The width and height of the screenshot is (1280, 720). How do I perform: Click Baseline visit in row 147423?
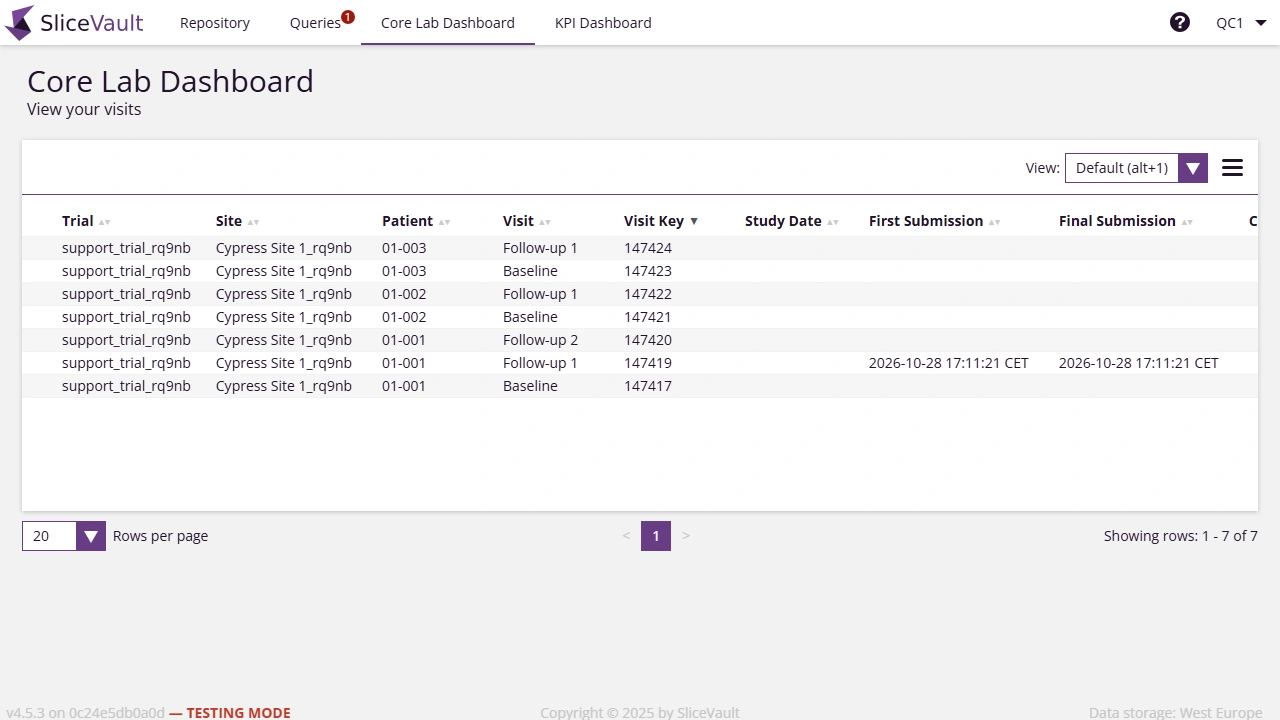coord(530,271)
